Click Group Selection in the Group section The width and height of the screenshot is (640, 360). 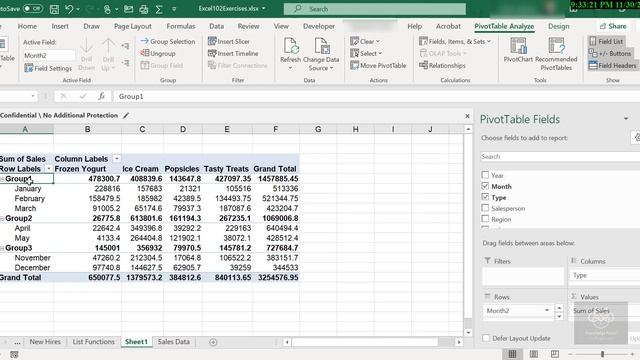click(x=168, y=41)
